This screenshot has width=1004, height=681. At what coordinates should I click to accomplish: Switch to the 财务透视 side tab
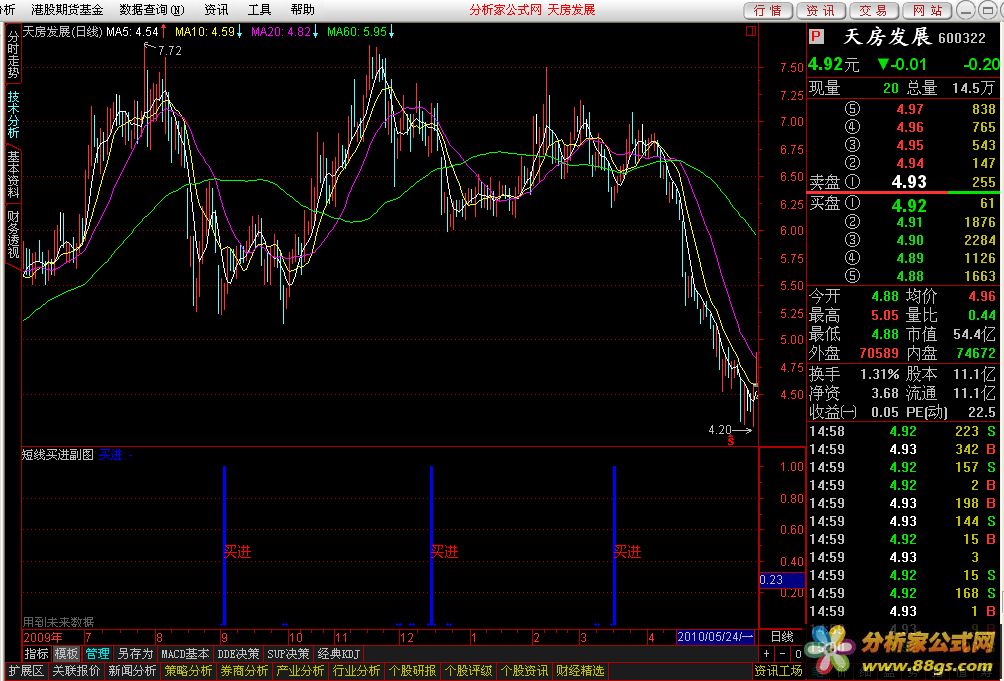13,234
